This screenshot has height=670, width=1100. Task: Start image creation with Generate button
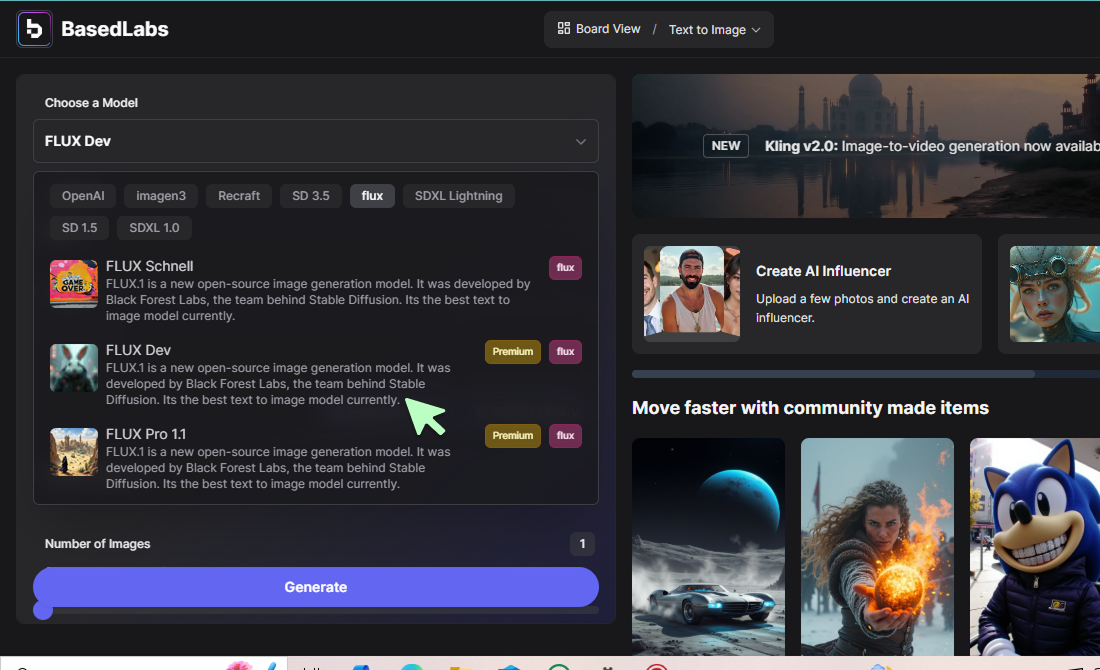coord(316,587)
